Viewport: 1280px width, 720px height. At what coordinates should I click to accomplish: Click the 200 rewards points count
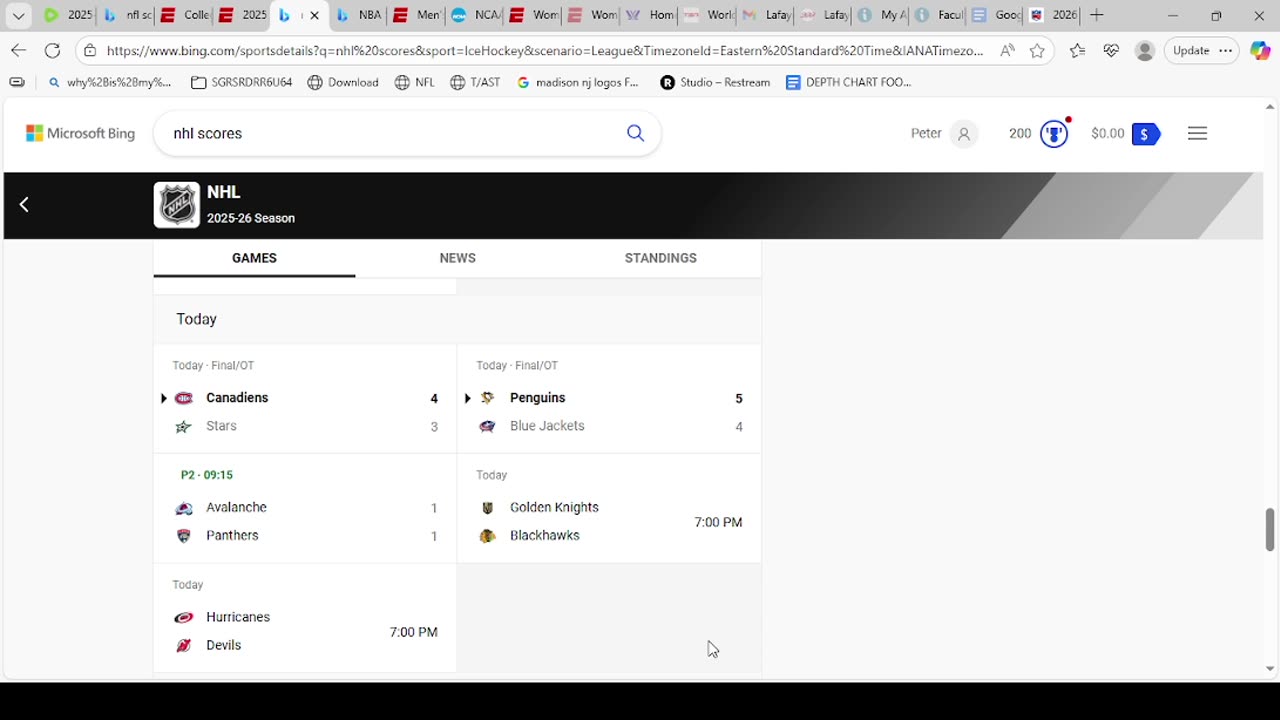pyautogui.click(x=1020, y=133)
